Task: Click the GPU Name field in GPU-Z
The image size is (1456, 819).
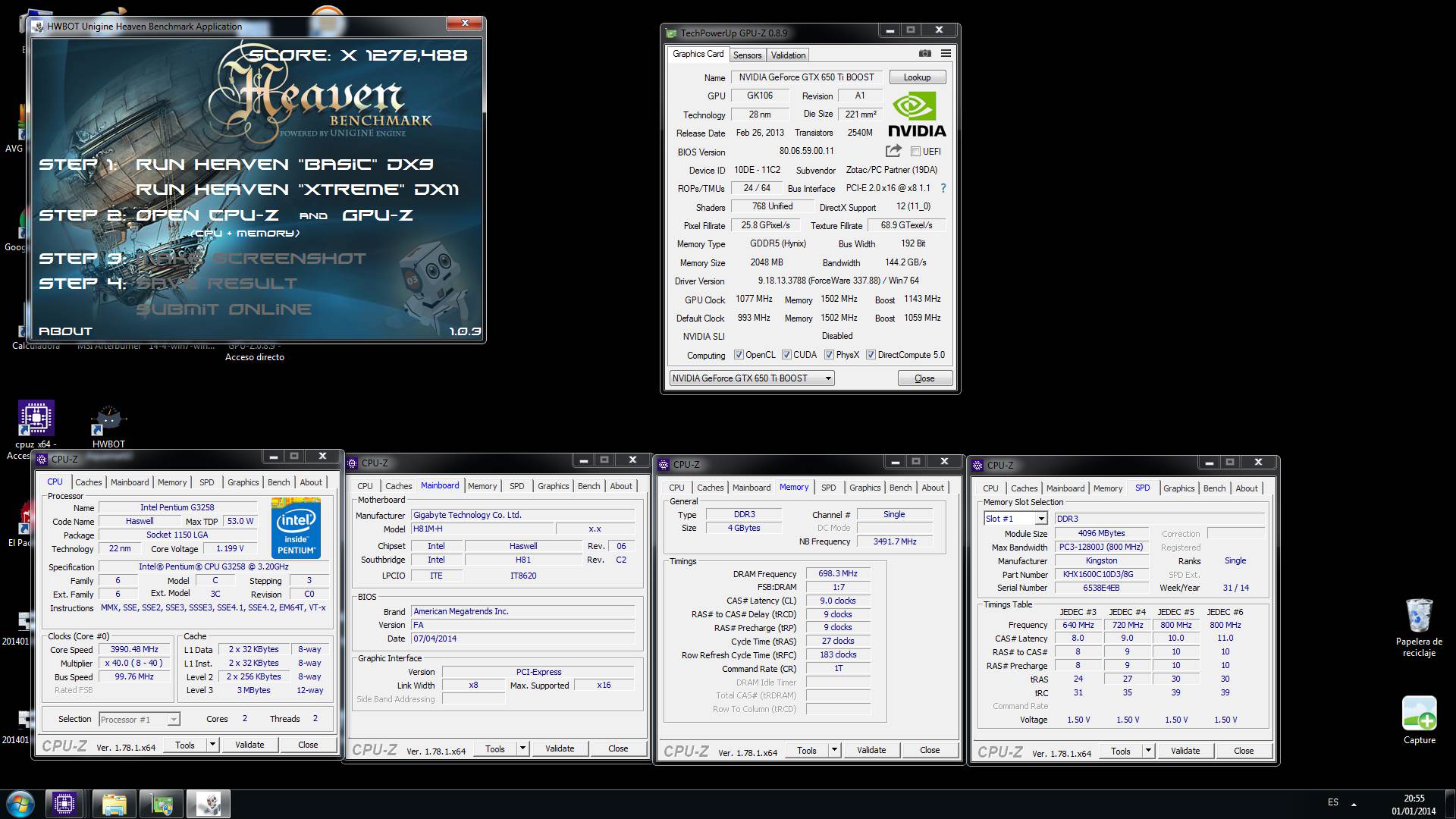Action: coord(806,77)
